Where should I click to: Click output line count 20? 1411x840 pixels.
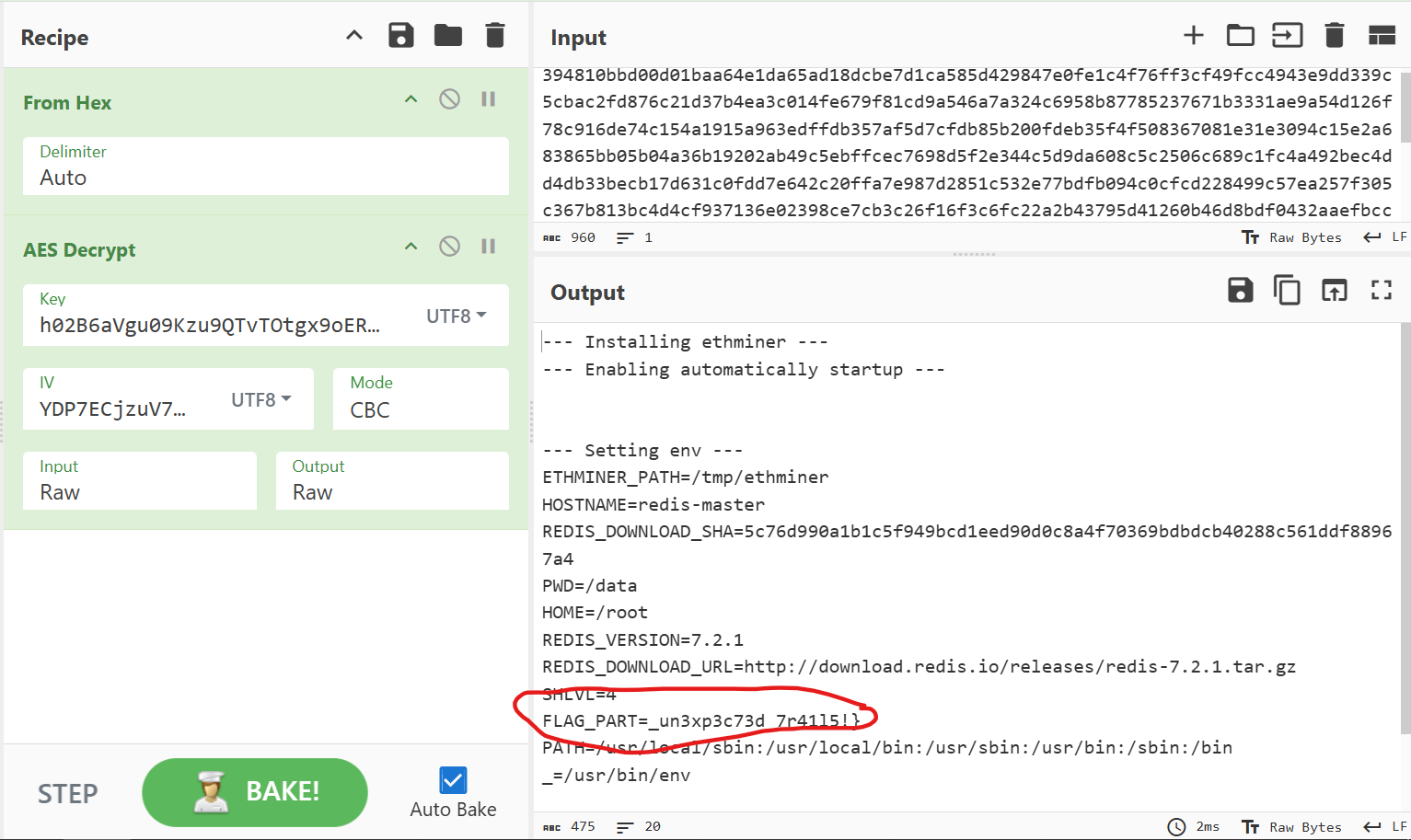click(x=639, y=826)
